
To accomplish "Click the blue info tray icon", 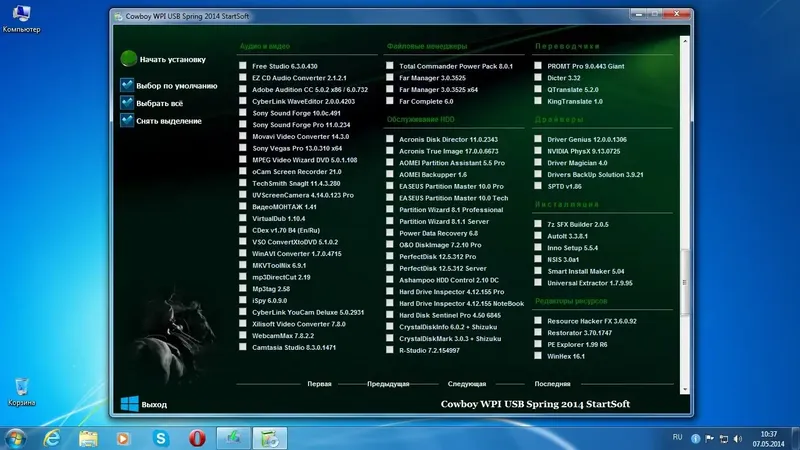I will 695,439.
